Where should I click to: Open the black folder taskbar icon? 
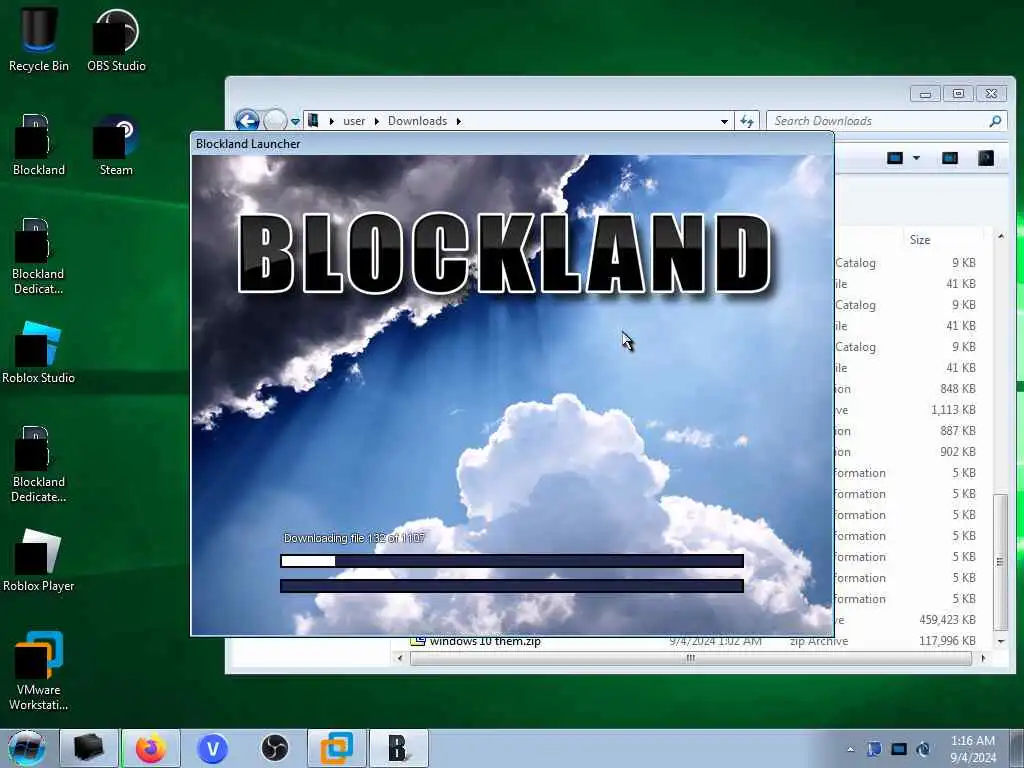coord(89,748)
